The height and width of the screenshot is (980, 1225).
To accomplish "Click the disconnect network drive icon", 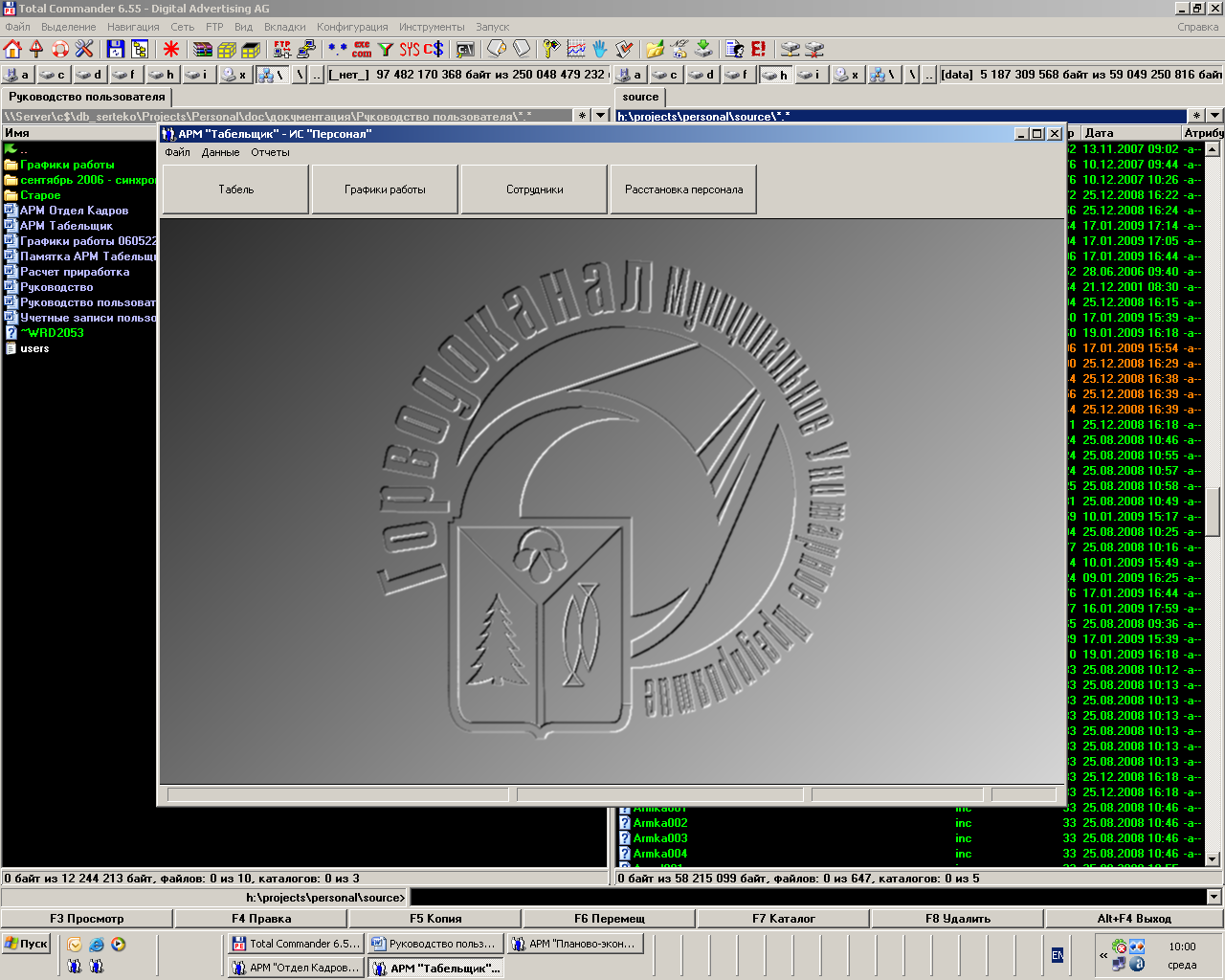I will (814, 49).
